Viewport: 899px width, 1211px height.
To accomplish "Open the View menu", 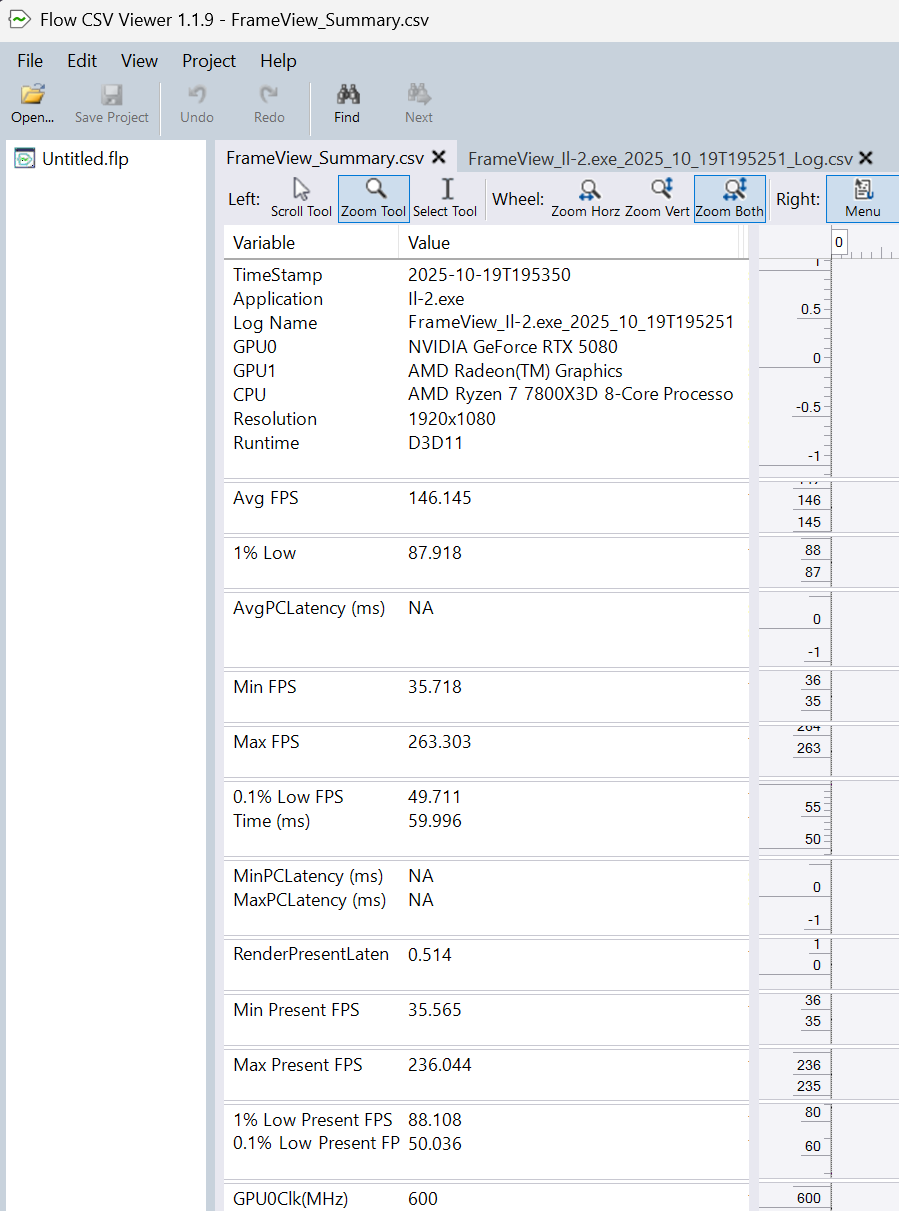I will tap(139, 61).
